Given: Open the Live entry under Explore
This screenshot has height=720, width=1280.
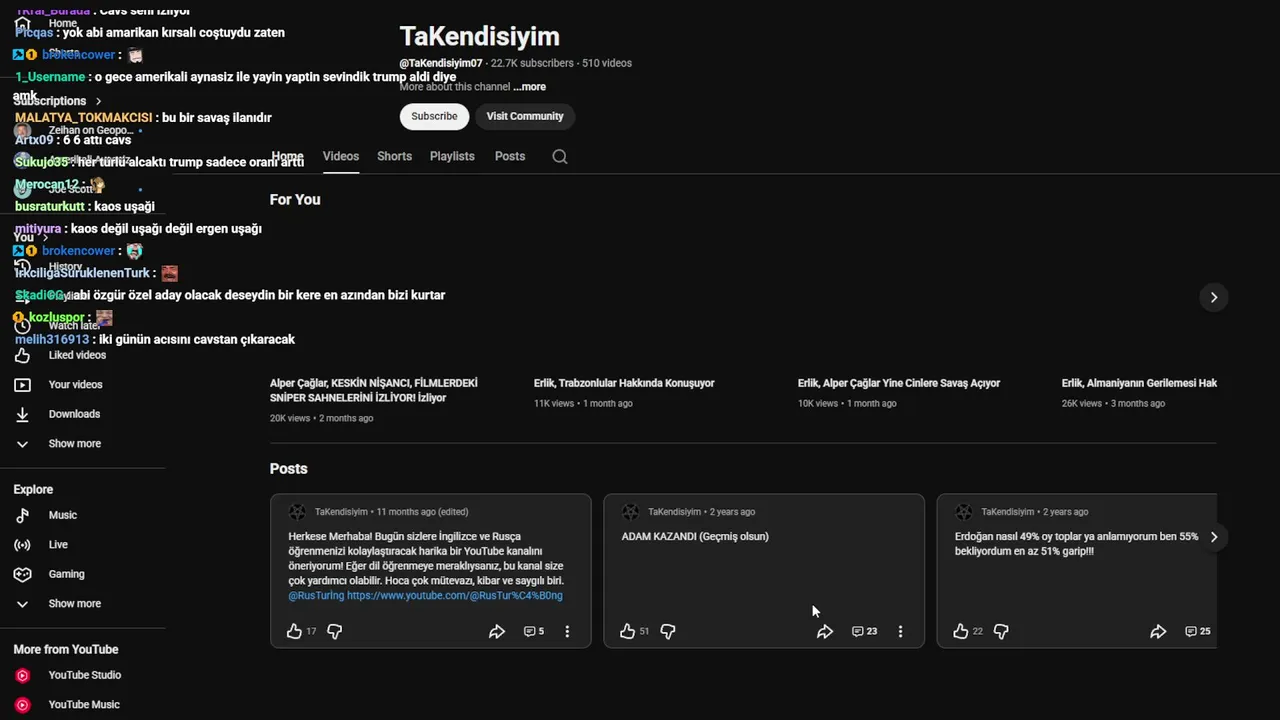Looking at the screenshot, I should point(58,545).
